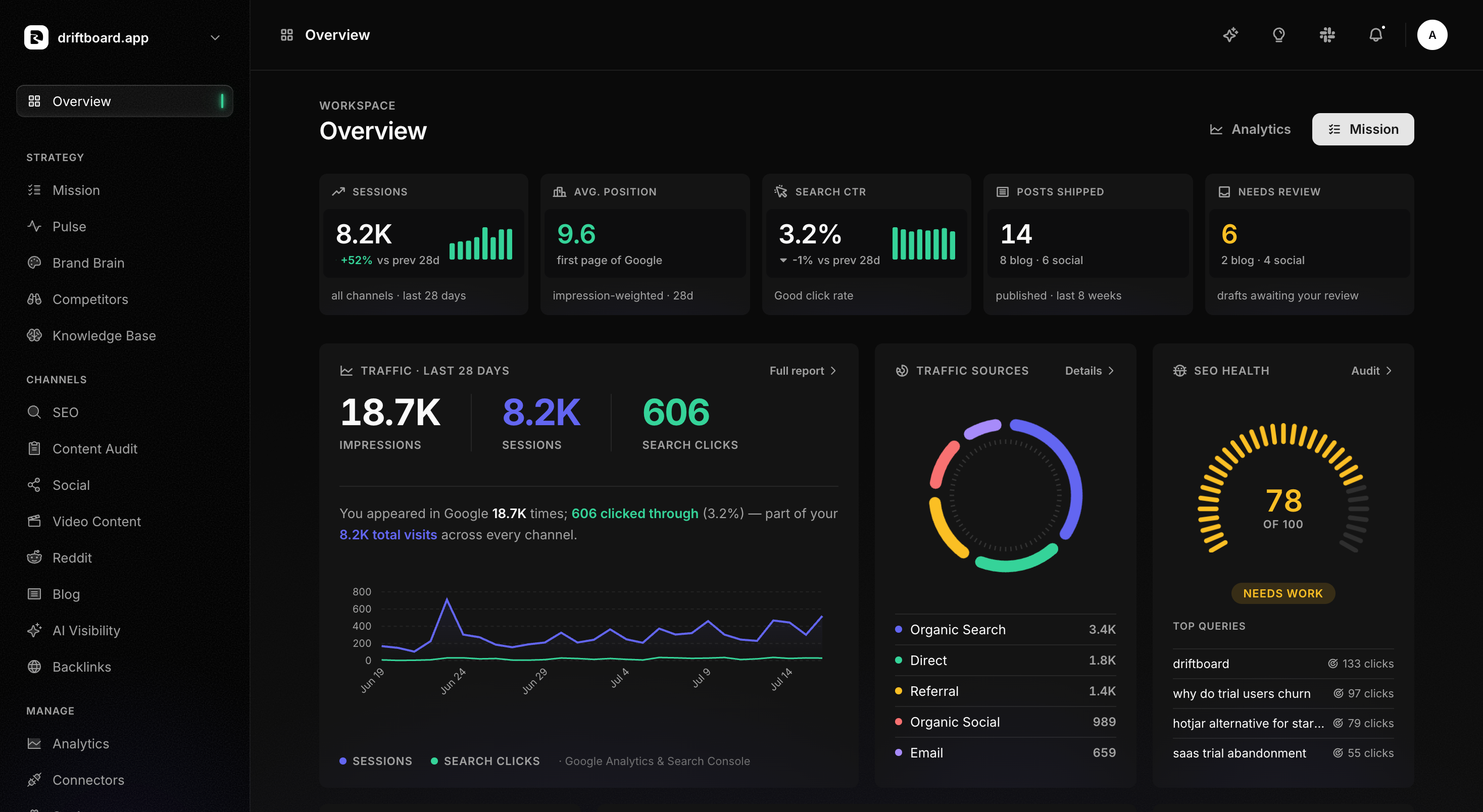Open the lightbulb ideas icon

(x=1278, y=35)
